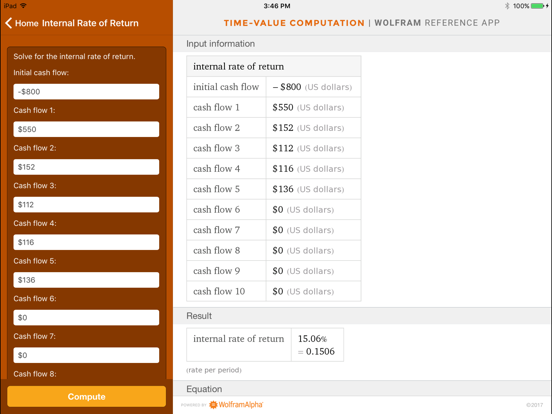Open the WolframAlpha logo link

(x=236, y=404)
